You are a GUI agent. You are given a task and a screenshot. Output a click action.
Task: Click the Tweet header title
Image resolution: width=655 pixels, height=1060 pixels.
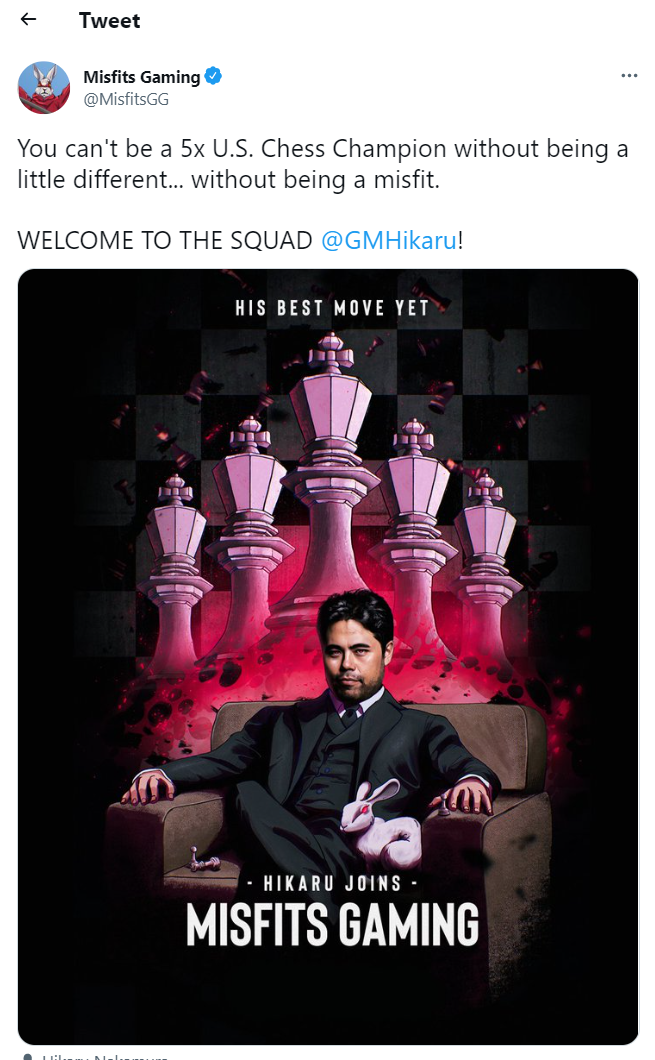110,20
